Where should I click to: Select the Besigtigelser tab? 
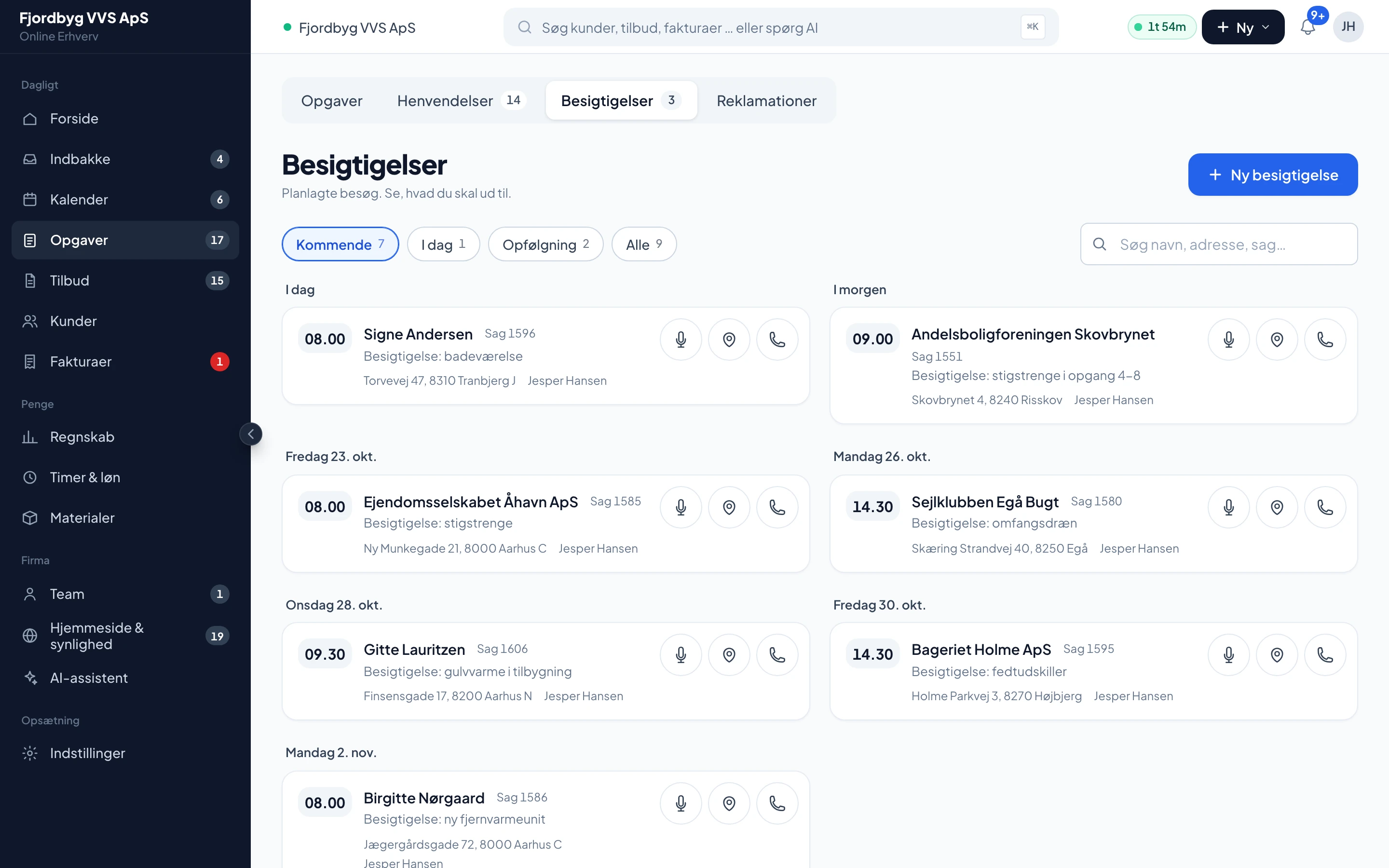point(621,100)
